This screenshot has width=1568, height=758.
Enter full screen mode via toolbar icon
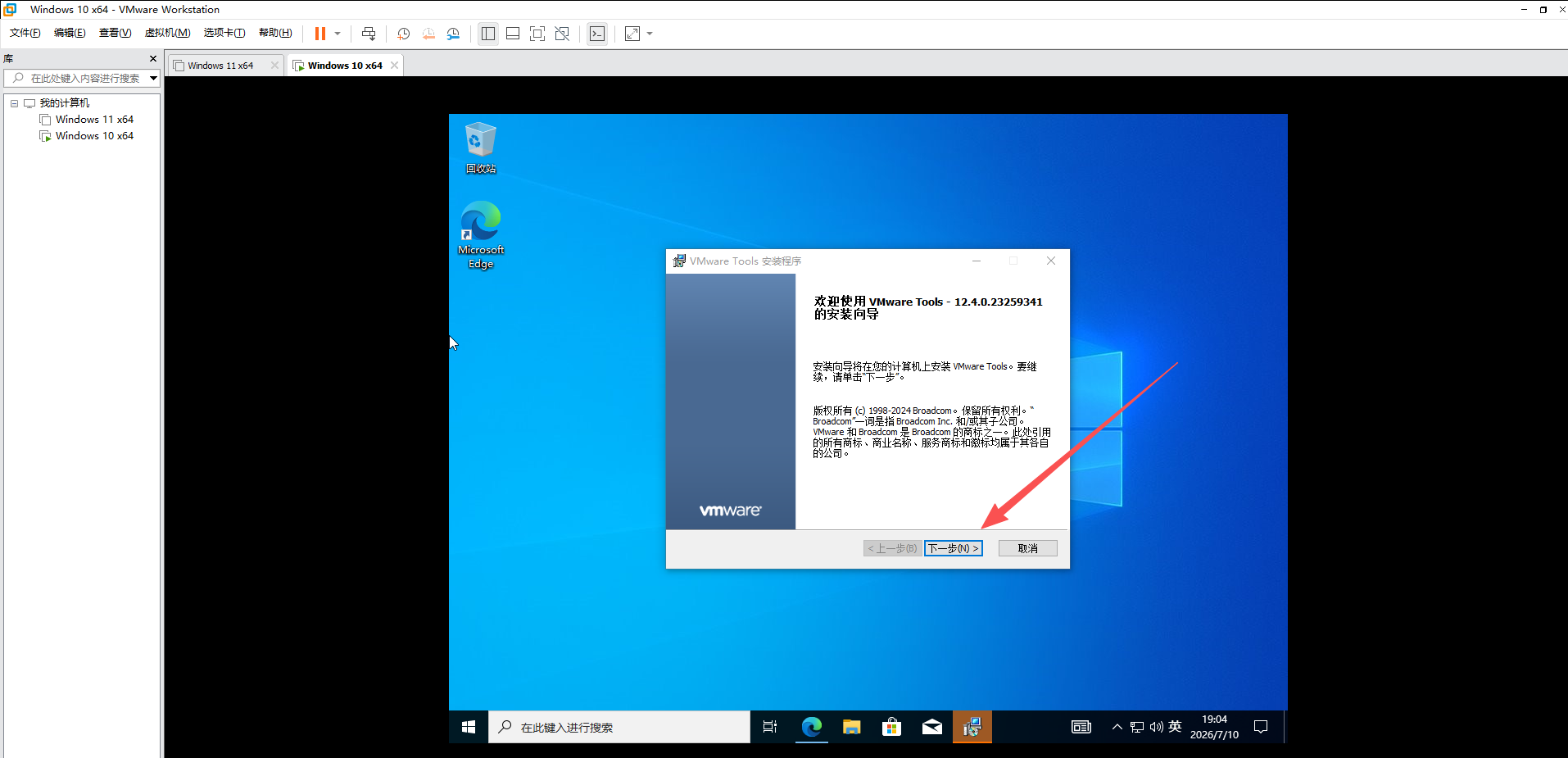pos(537,34)
